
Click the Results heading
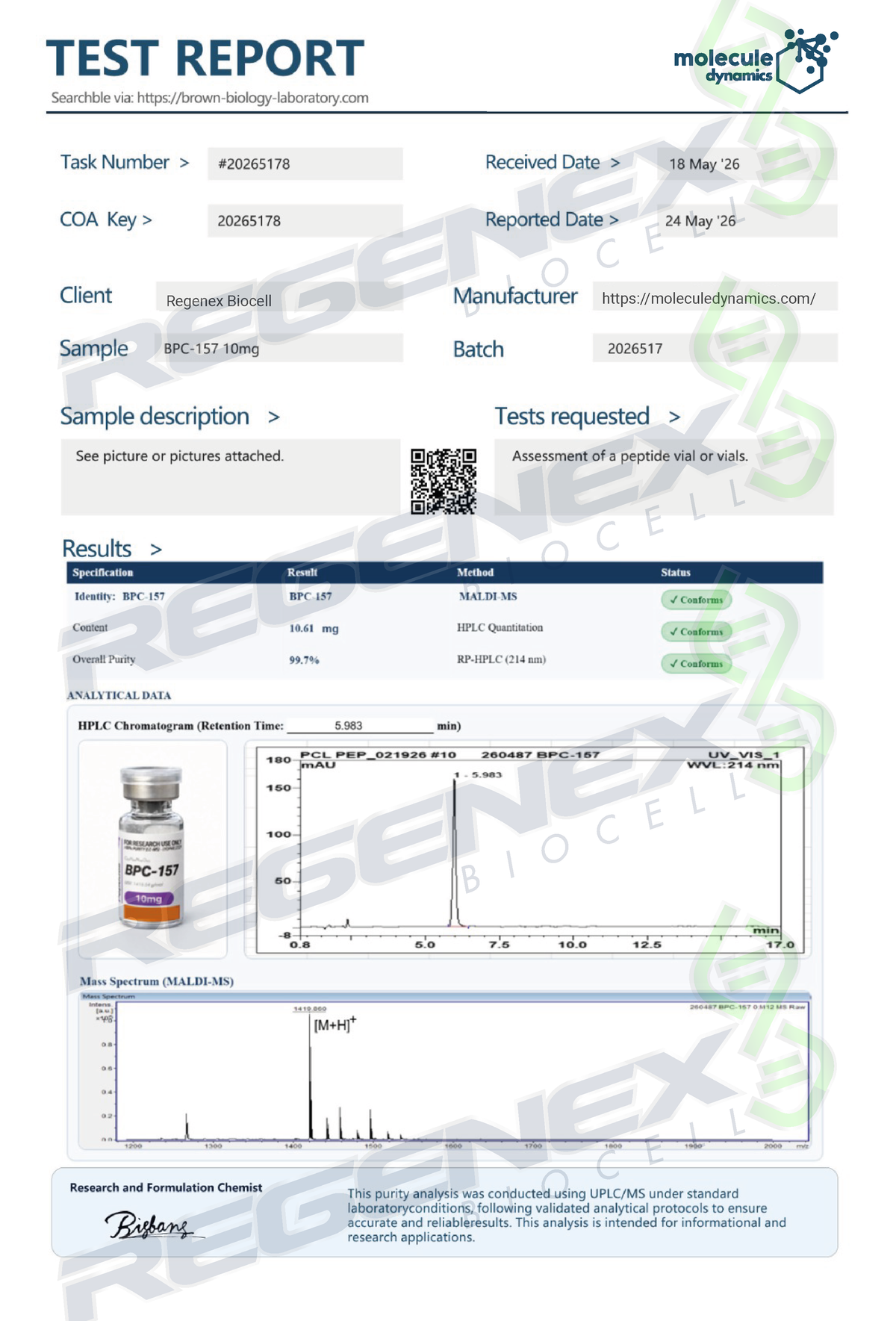pyautogui.click(x=96, y=548)
